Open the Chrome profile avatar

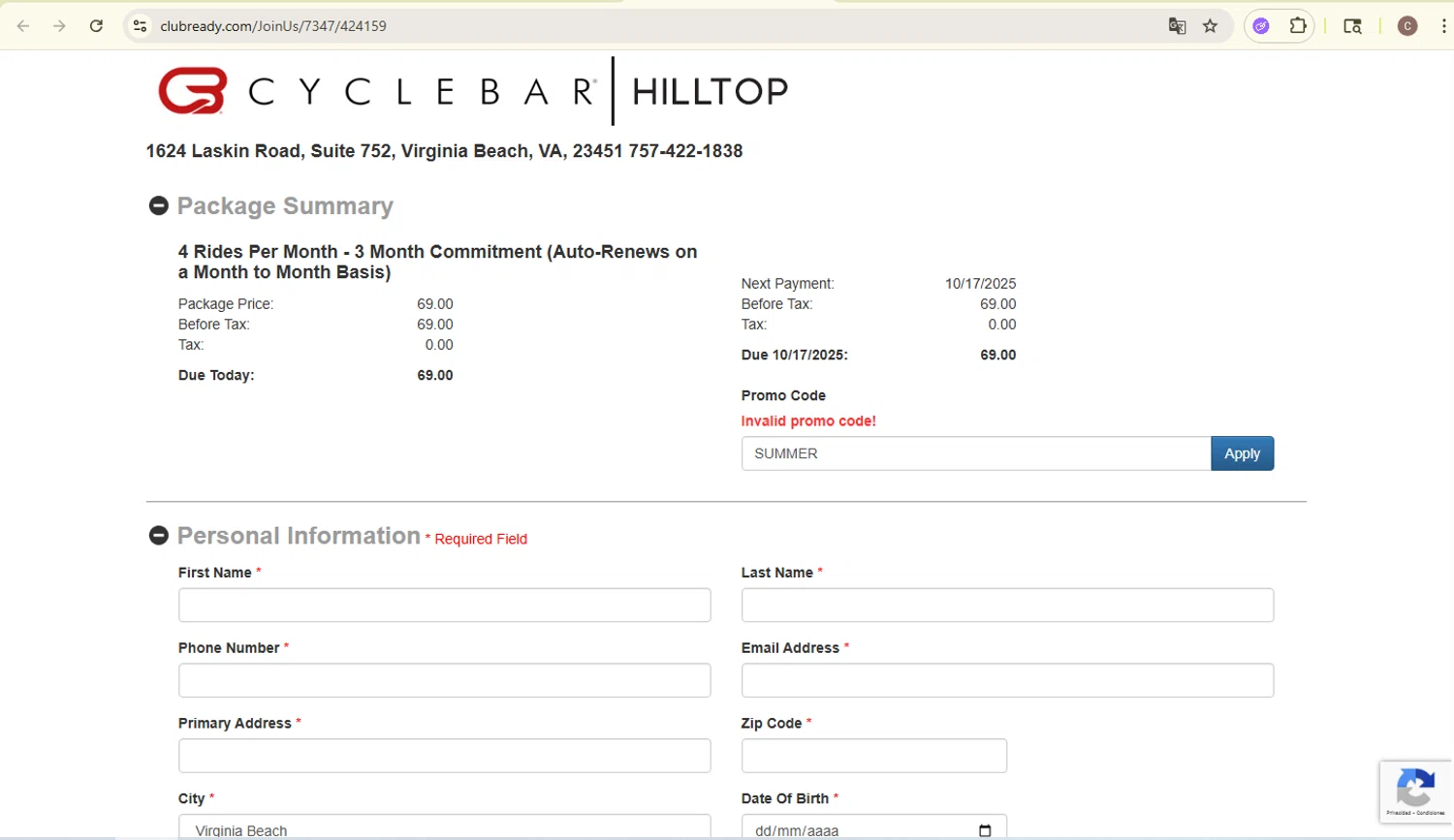(1407, 26)
